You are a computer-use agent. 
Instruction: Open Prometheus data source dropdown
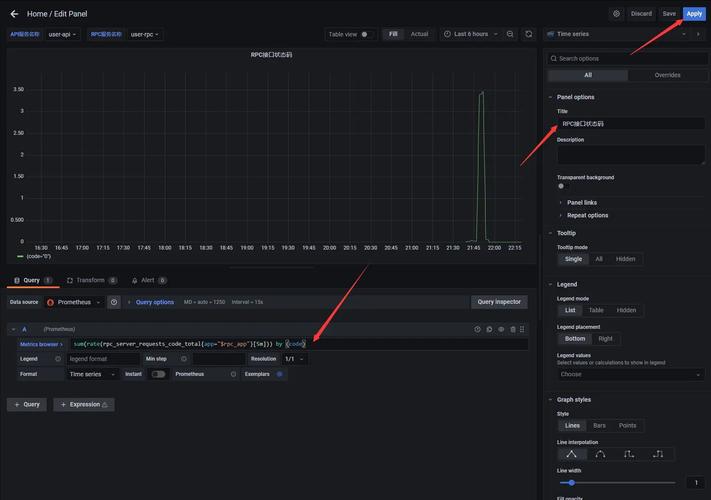click(x=74, y=302)
